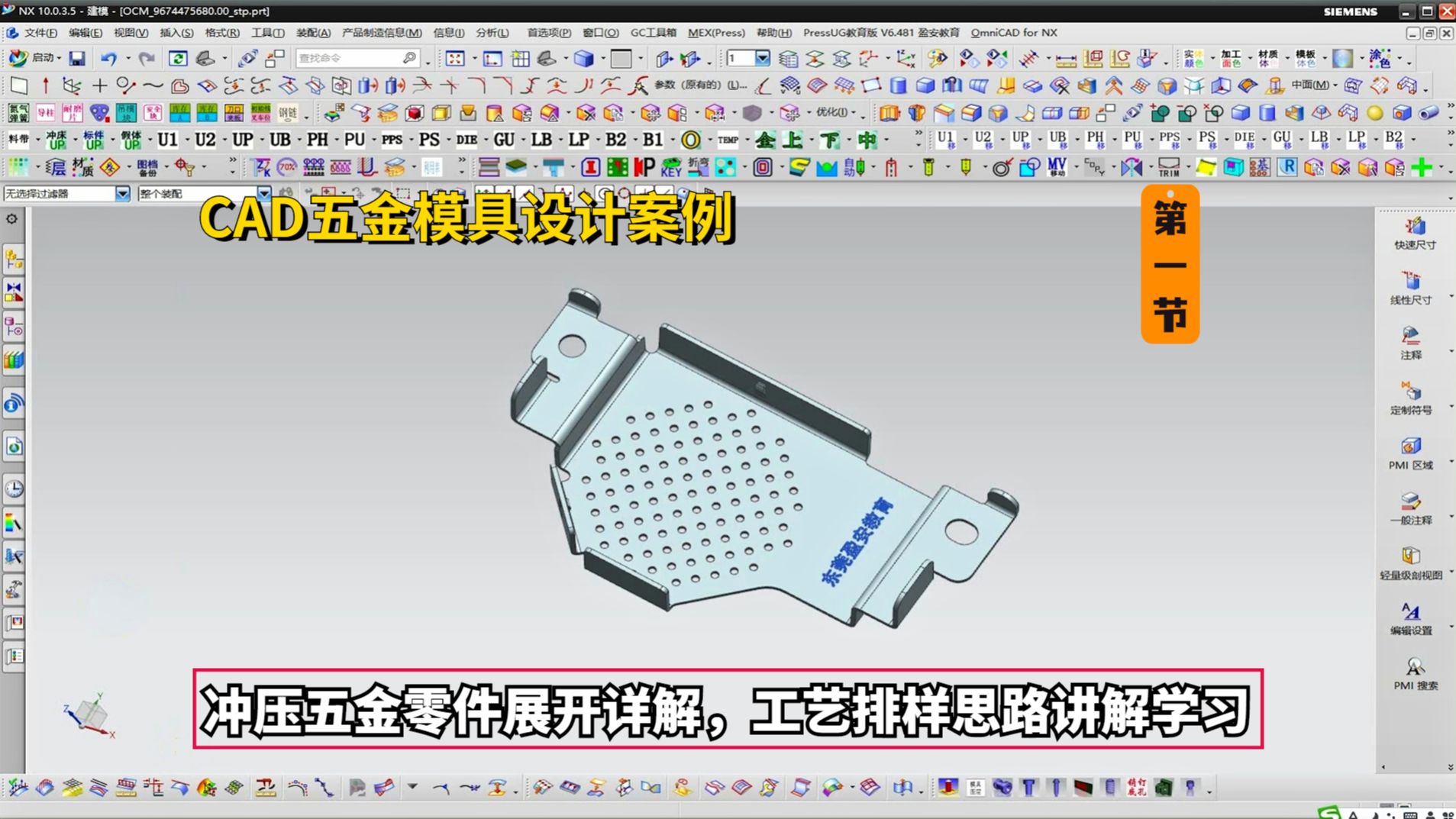Click the 钢链 icon
This screenshot has height=819, width=1456.
coord(288,113)
